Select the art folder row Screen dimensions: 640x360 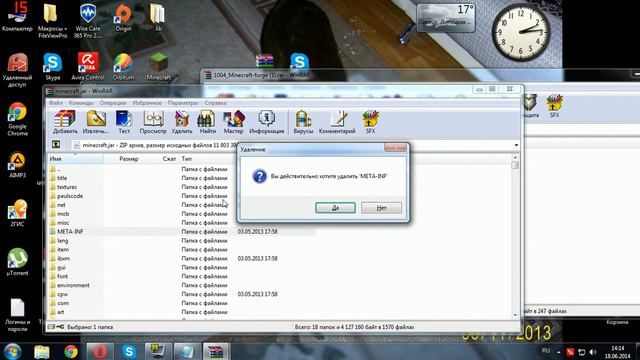181,312
